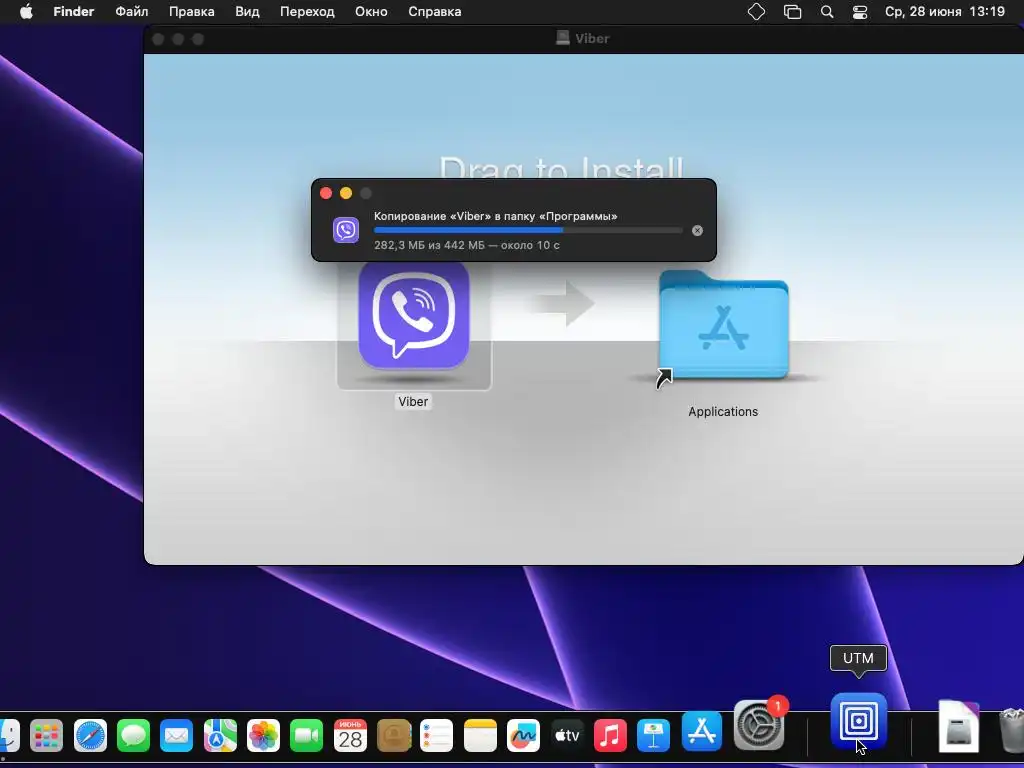The height and width of the screenshot is (768, 1024).
Task: Cancel the Viber copy operation
Action: click(697, 231)
